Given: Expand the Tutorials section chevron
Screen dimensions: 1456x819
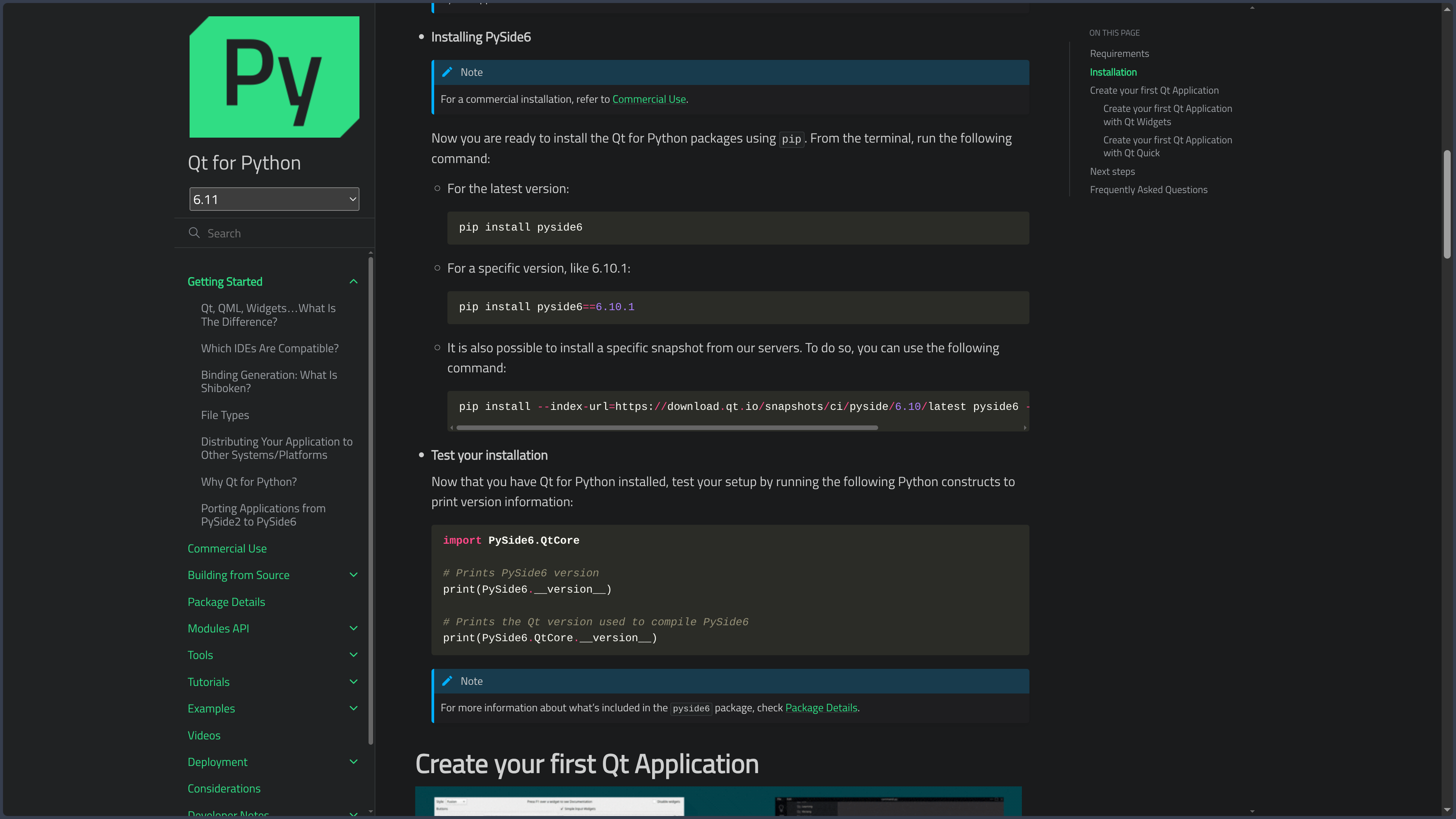Looking at the screenshot, I should point(354,682).
